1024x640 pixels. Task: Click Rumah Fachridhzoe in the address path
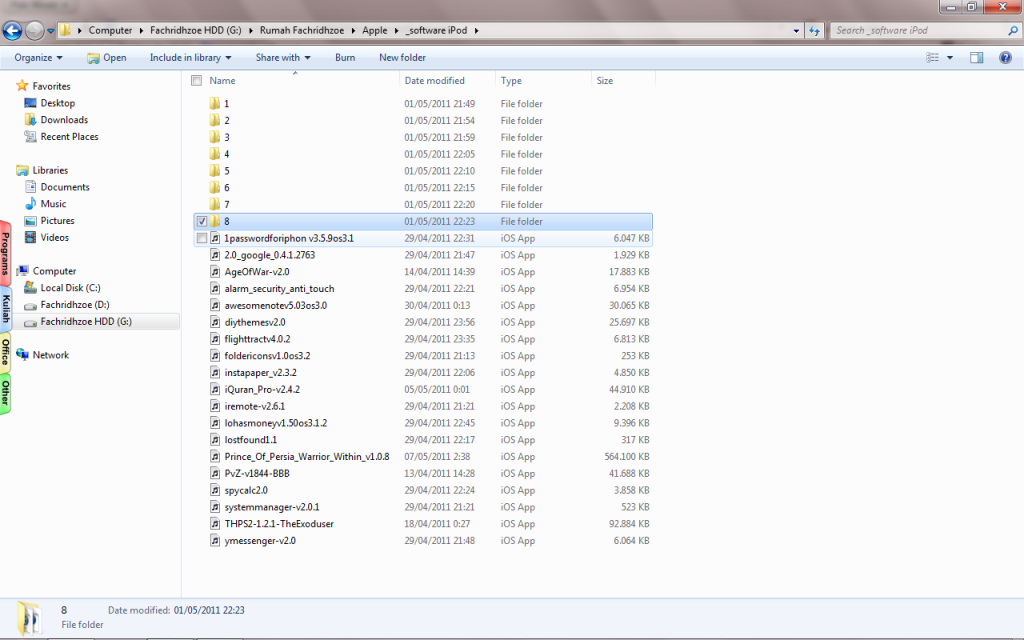pyautogui.click(x=302, y=31)
